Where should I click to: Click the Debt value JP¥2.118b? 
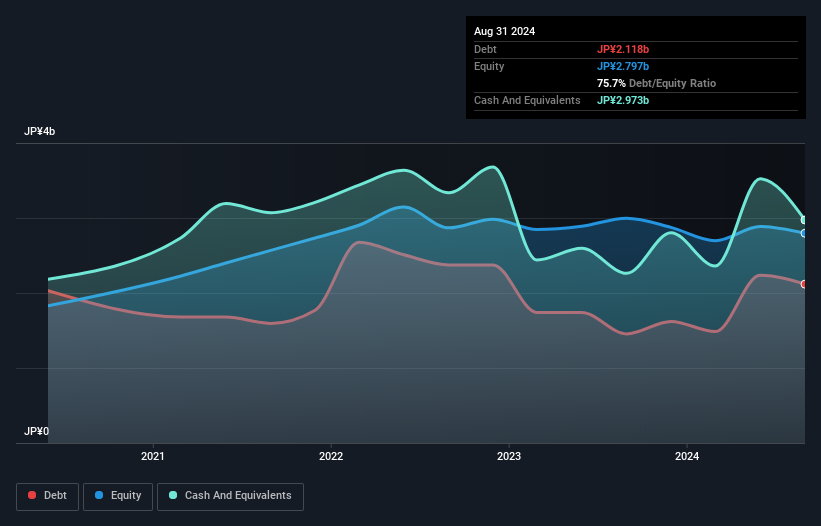(x=623, y=49)
